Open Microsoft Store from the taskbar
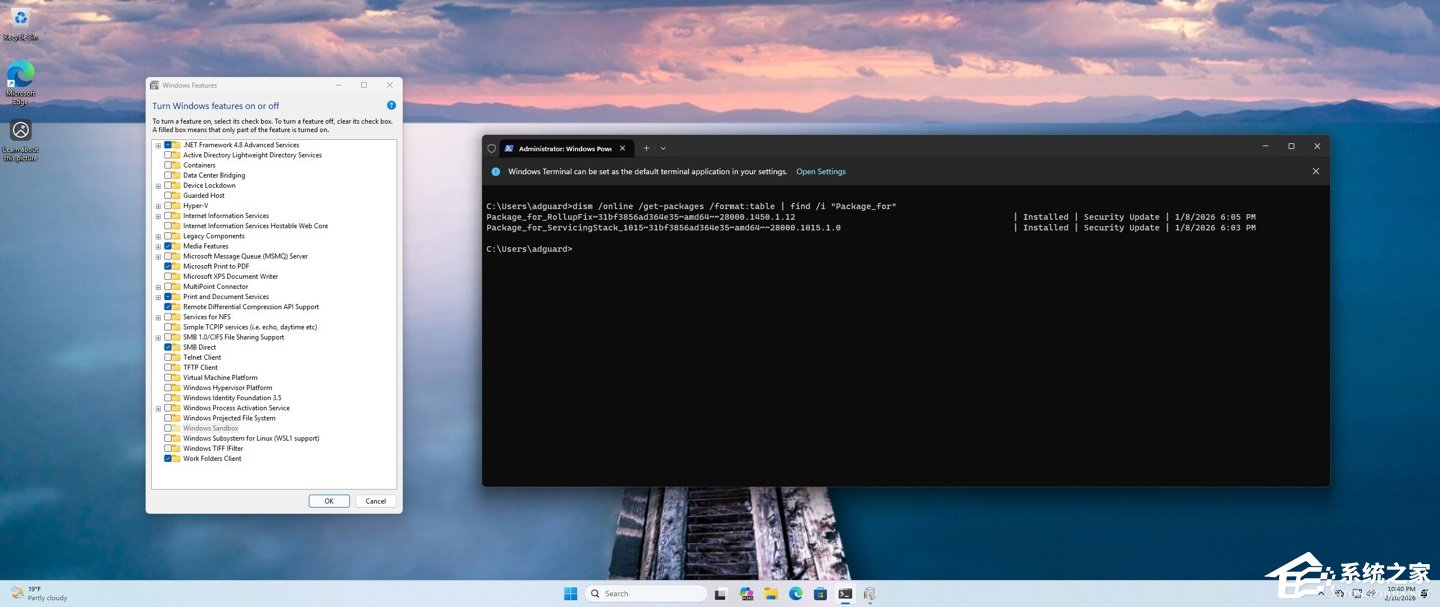Viewport: 1440px width, 607px height. coord(820,593)
